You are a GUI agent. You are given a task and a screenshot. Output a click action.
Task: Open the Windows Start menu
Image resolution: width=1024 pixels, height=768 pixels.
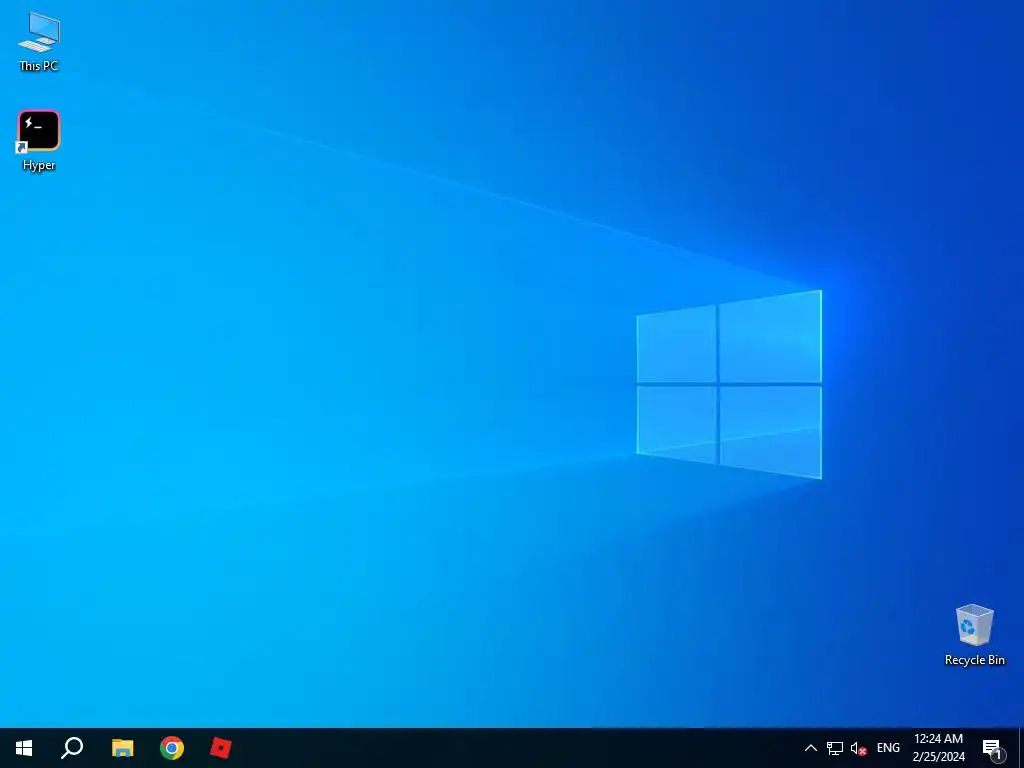[24, 748]
